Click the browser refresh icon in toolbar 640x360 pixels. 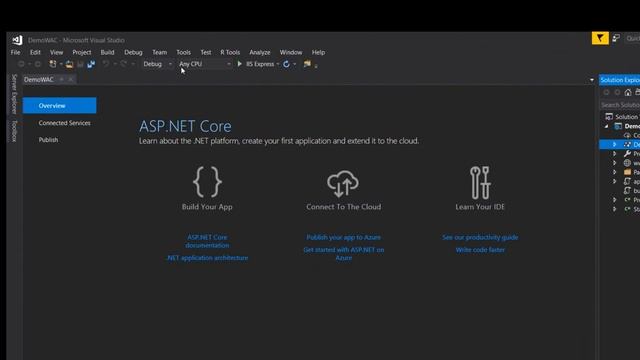(286, 64)
